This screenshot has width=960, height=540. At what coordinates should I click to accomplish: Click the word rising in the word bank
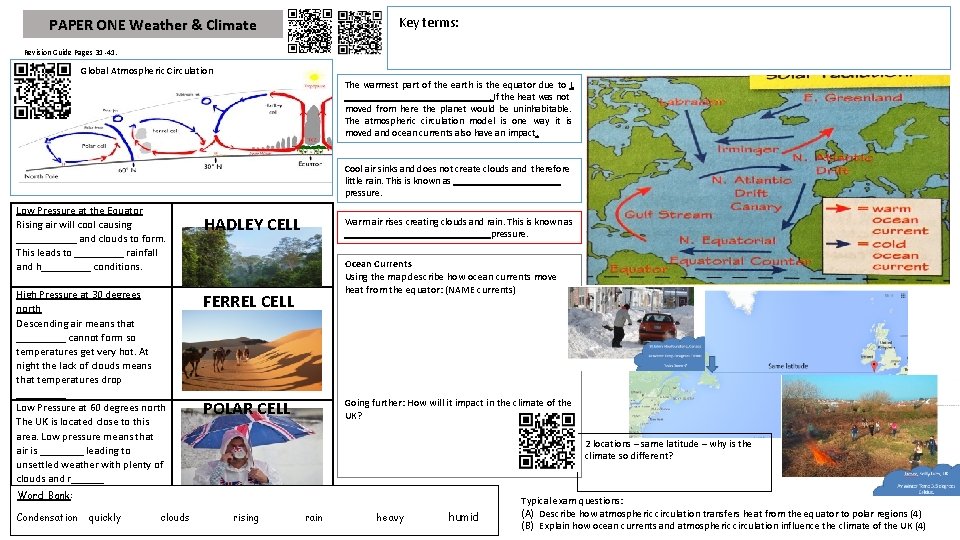[246, 518]
